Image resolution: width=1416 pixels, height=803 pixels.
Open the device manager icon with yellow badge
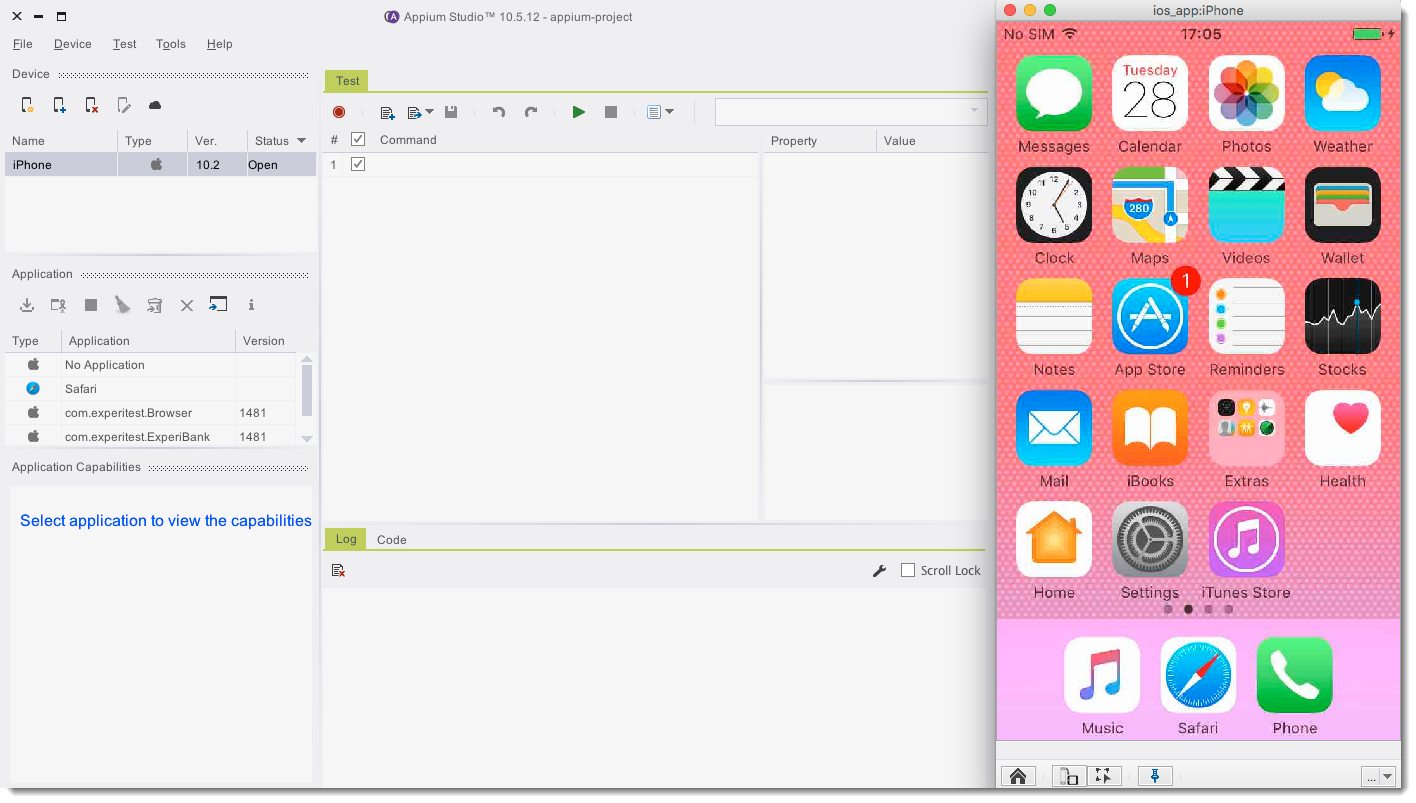point(28,105)
